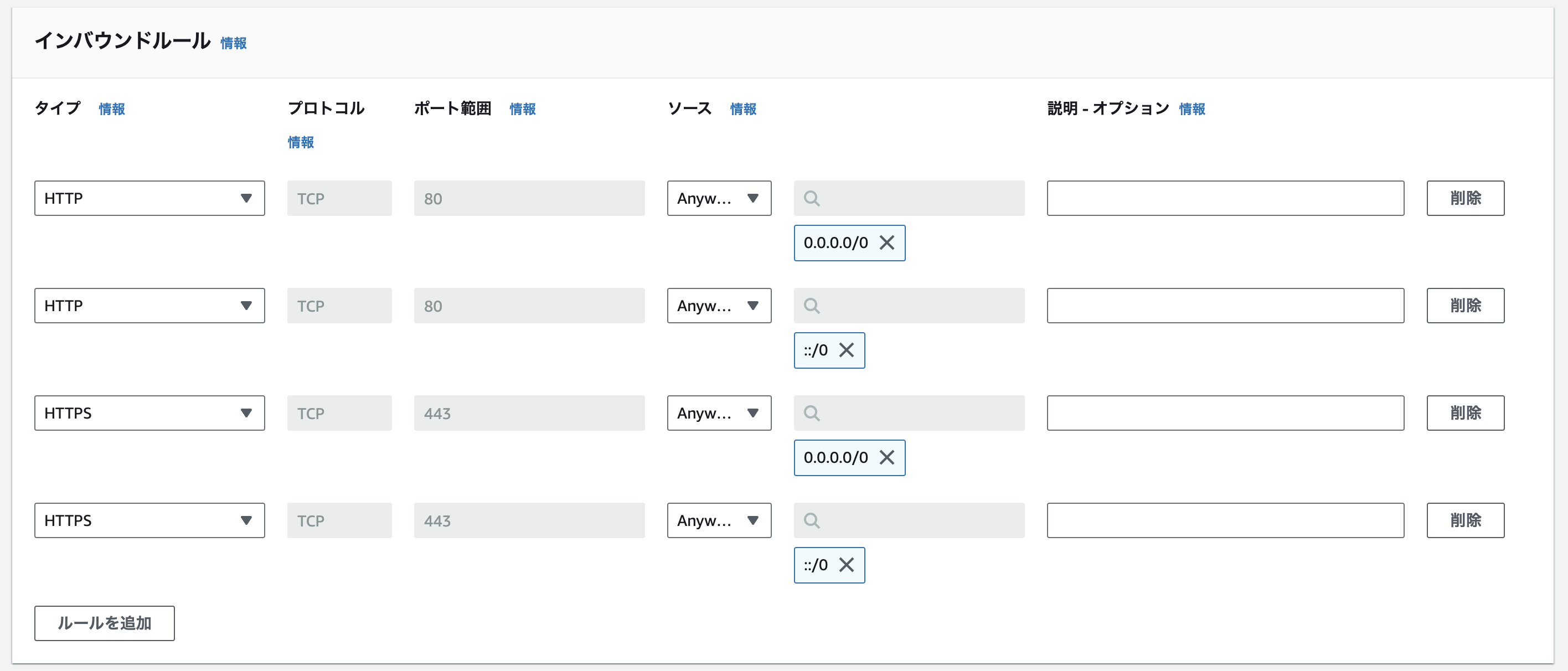Click TCP protocol field in first HTTP rule
This screenshot has width=1568, height=671.
pos(339,198)
